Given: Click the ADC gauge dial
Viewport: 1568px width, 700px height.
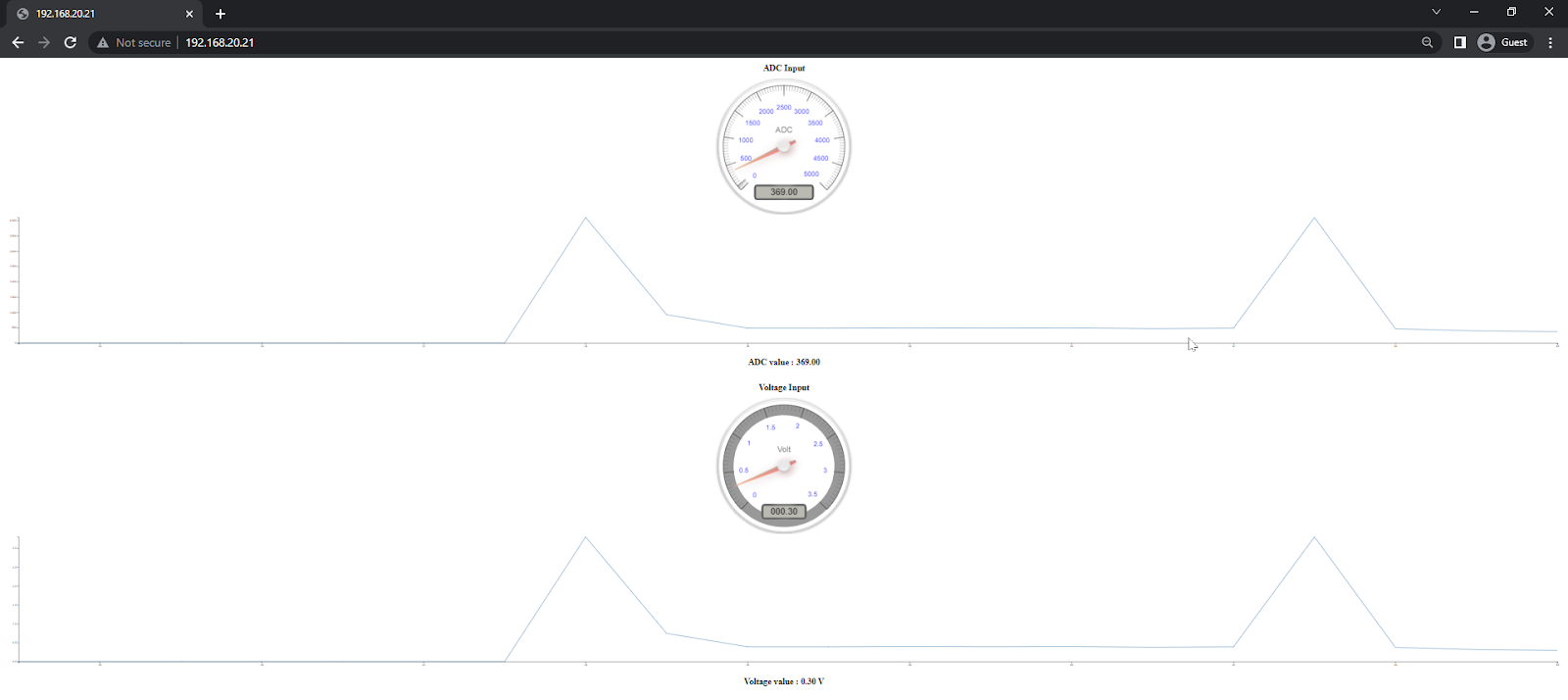Looking at the screenshot, I should point(784,145).
